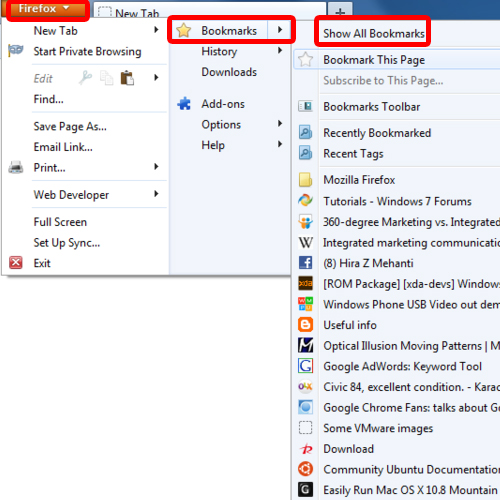Click the xda favicon
The image size is (500, 500).
coord(305,283)
